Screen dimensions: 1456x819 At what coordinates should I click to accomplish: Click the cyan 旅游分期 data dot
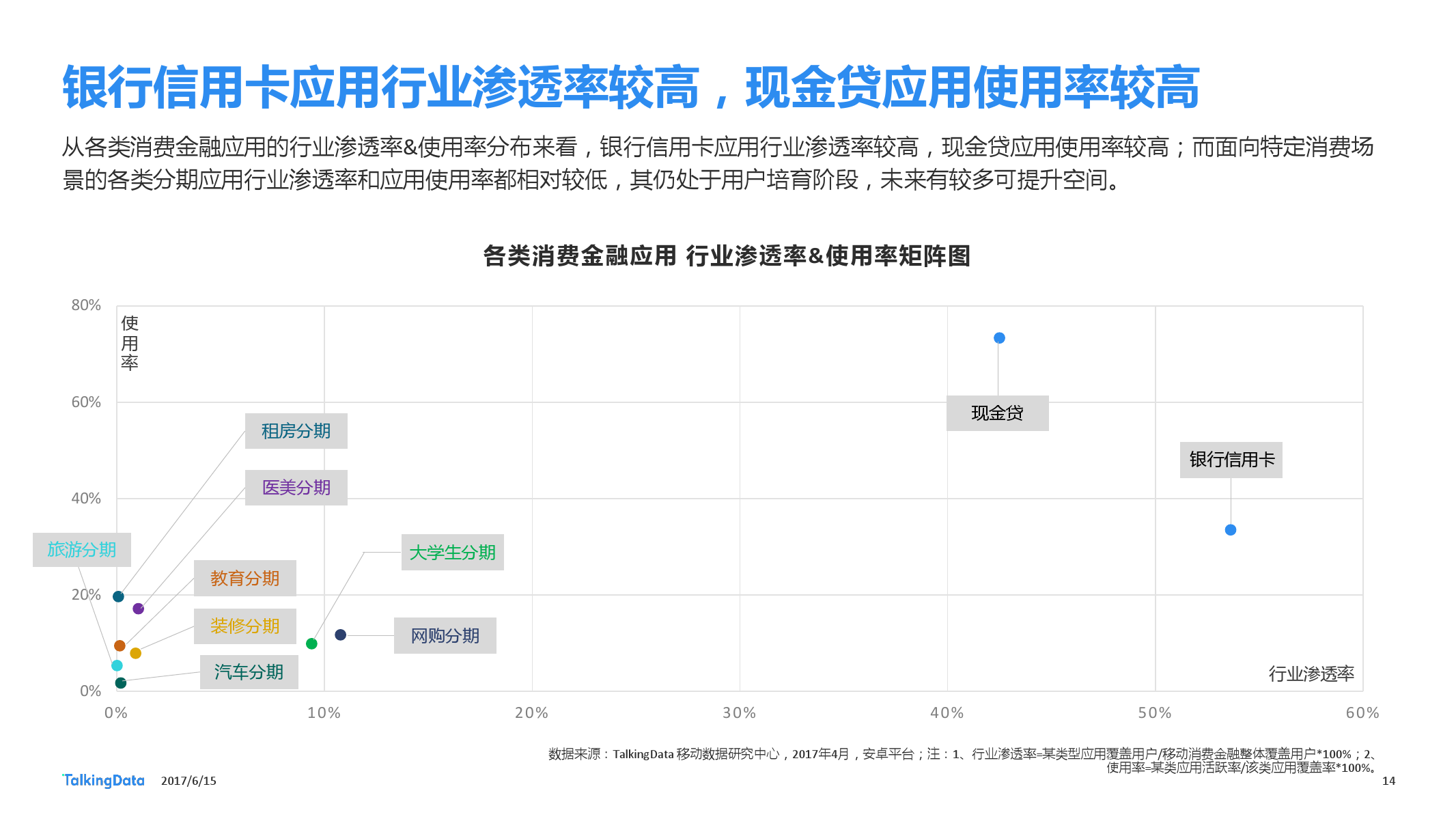click(117, 666)
